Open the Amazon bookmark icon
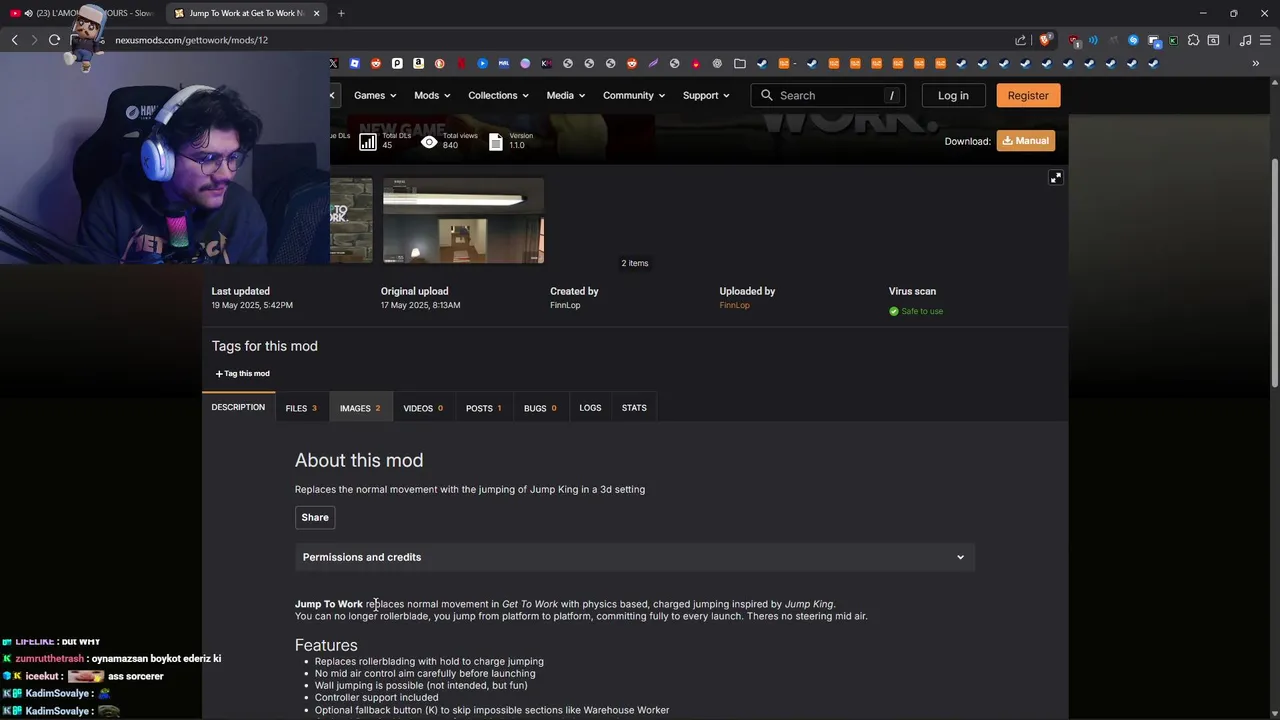The width and height of the screenshot is (1280, 720). (x=418, y=63)
